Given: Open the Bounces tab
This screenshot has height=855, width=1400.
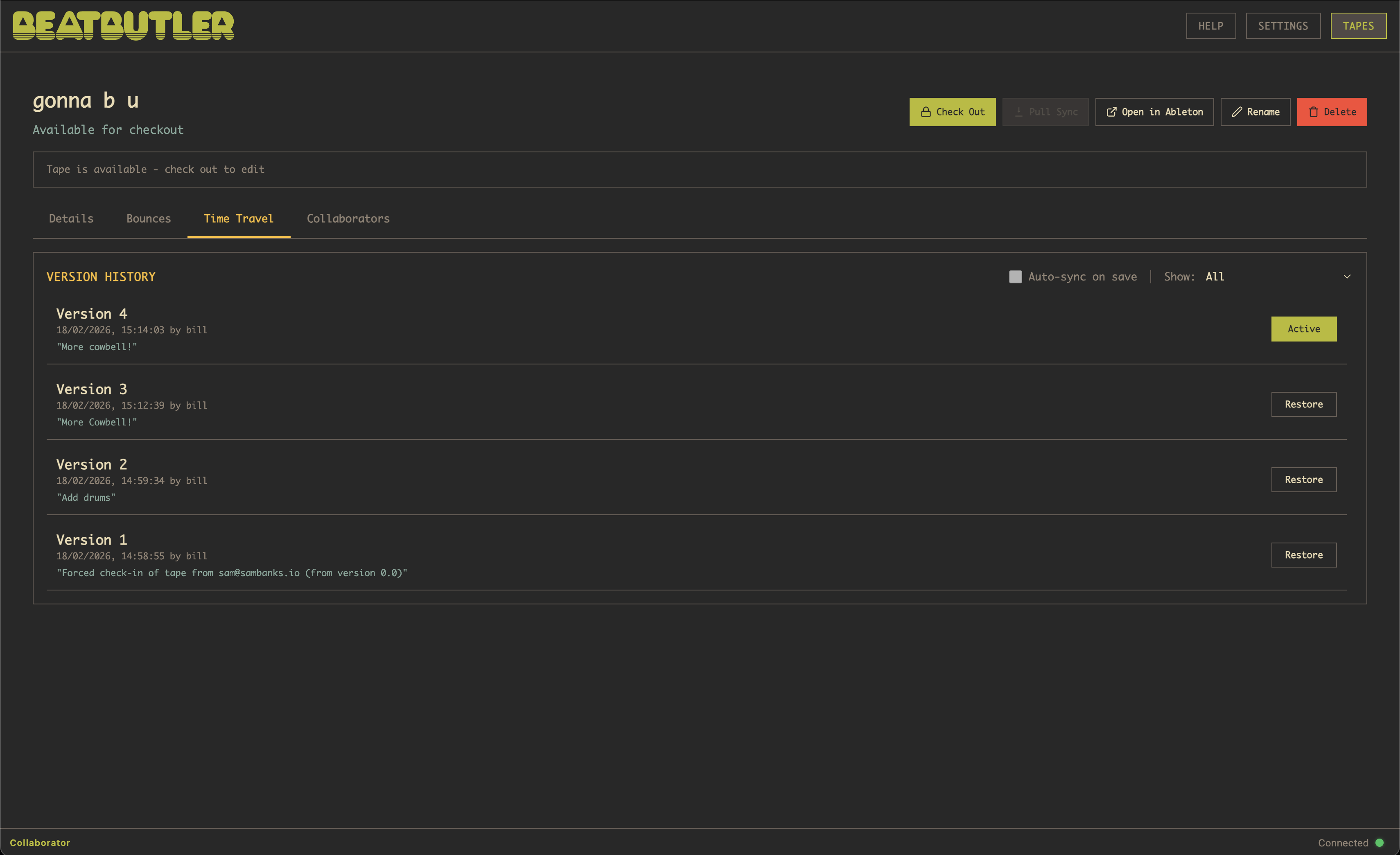Looking at the screenshot, I should coord(148,219).
